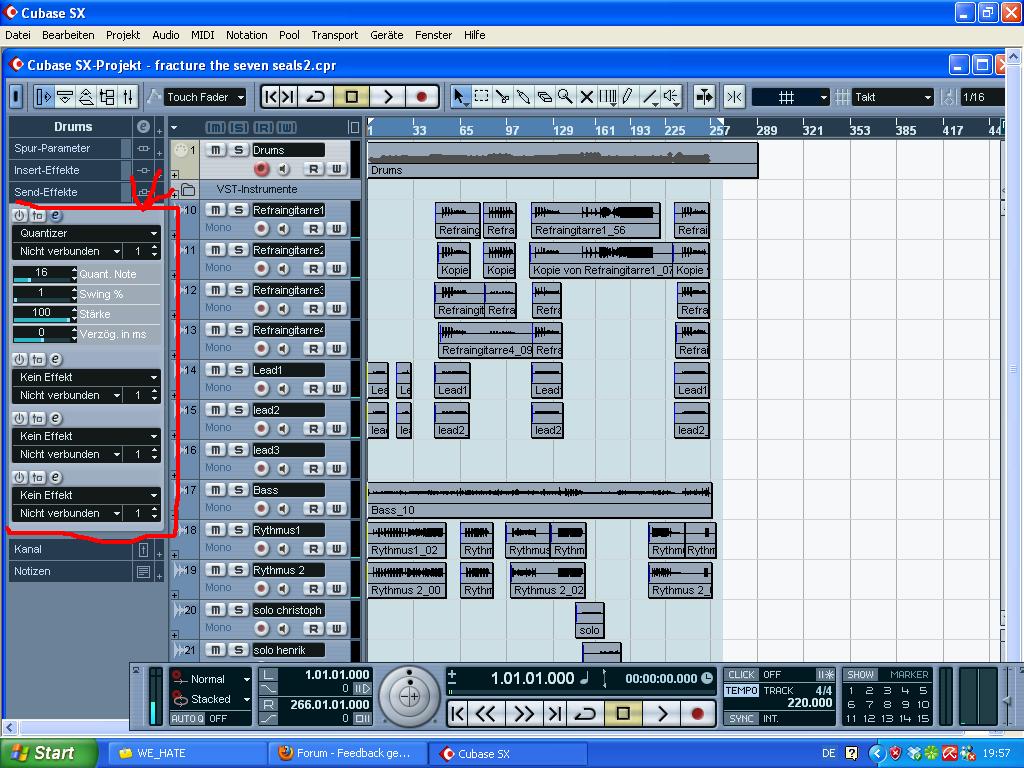This screenshot has height=768, width=1024.
Task: Open the pool icon in toolbar
Action: pos(107,97)
